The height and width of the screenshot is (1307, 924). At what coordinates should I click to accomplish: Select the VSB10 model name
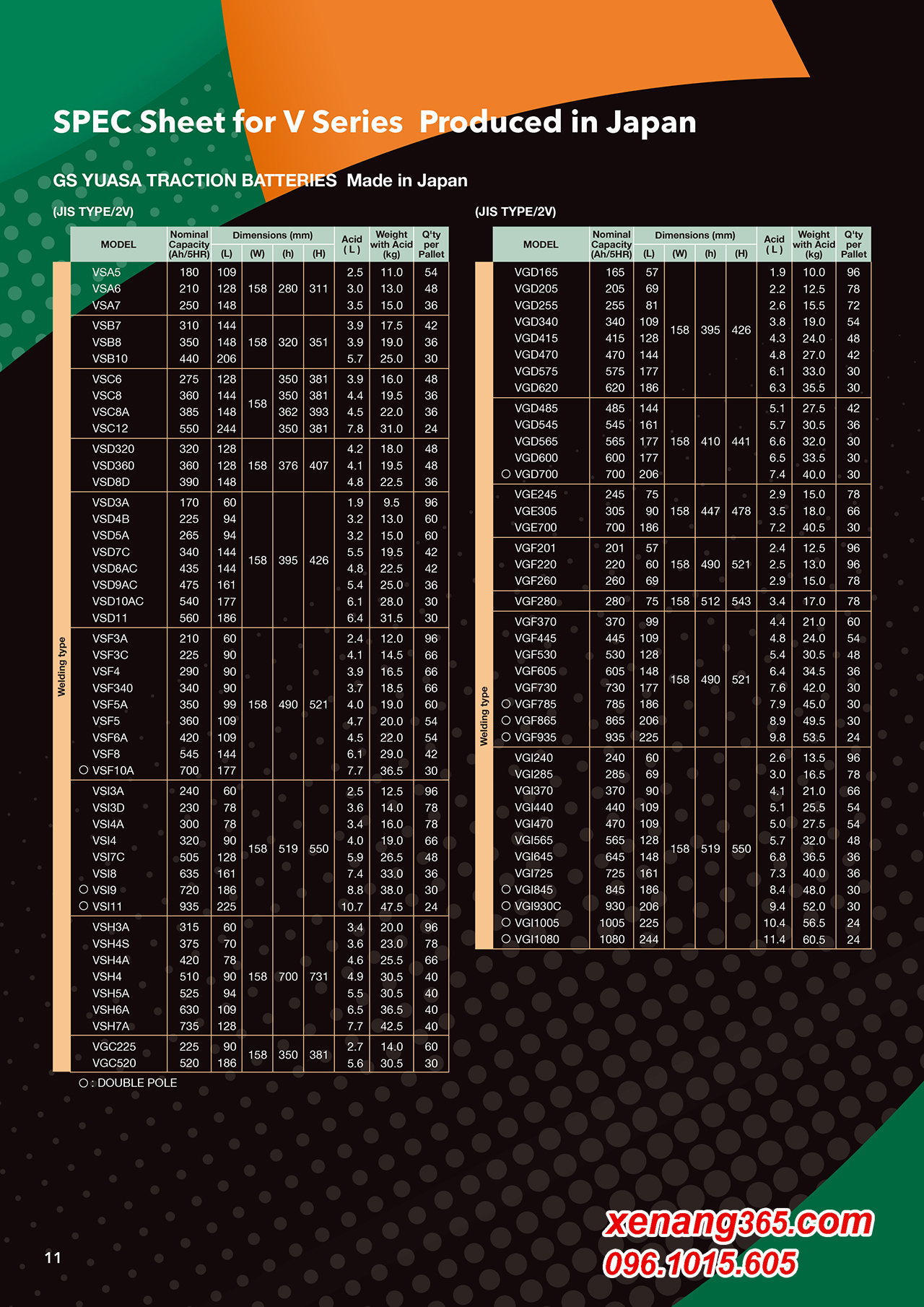pyautogui.click(x=110, y=359)
